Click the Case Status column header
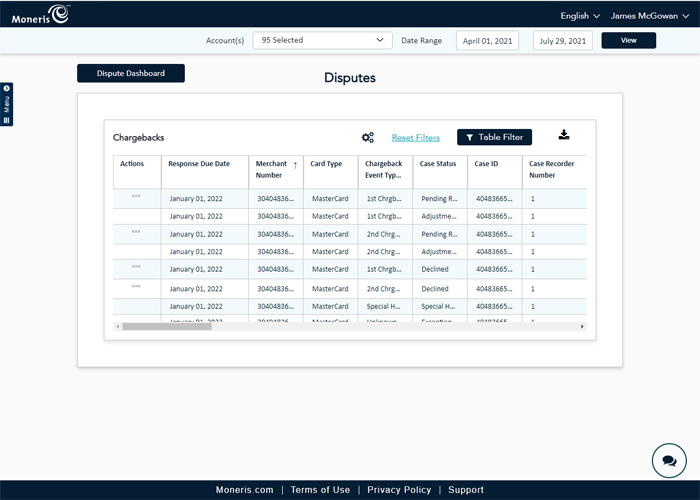 point(438,163)
